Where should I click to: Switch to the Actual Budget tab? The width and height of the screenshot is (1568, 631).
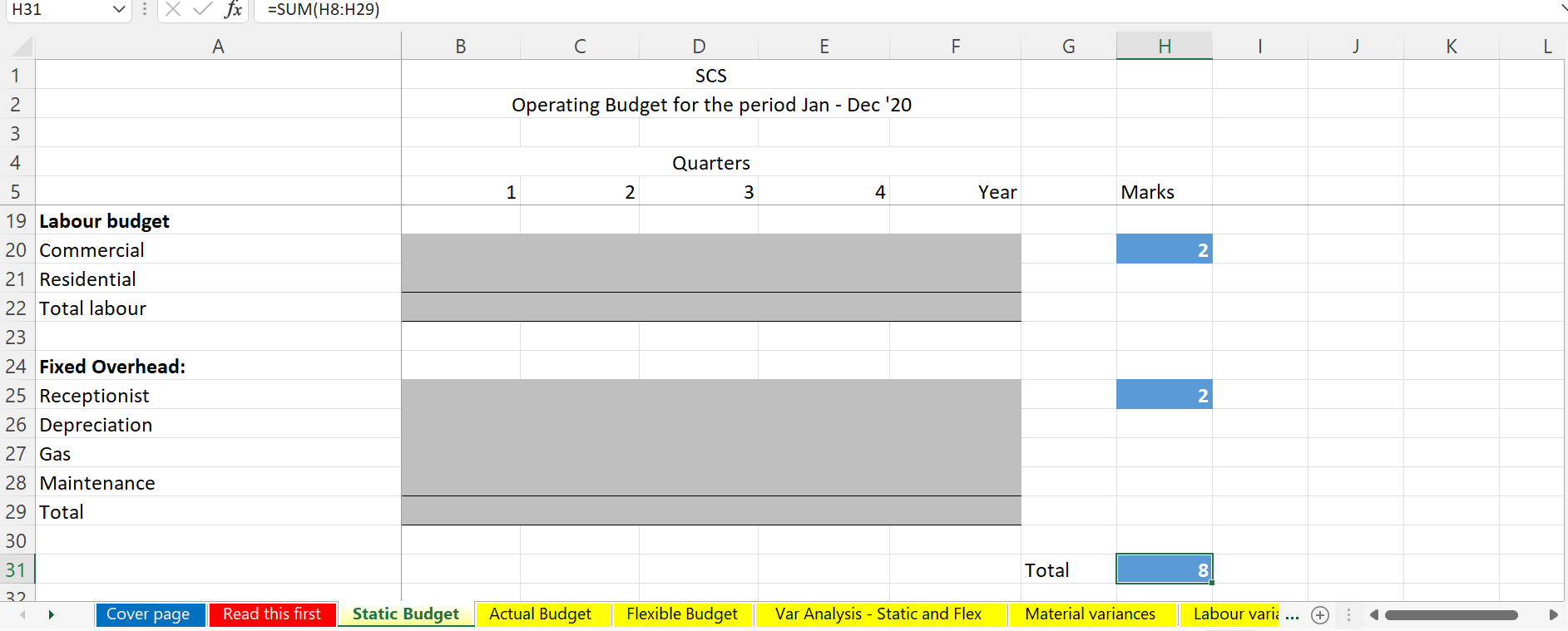[542, 614]
